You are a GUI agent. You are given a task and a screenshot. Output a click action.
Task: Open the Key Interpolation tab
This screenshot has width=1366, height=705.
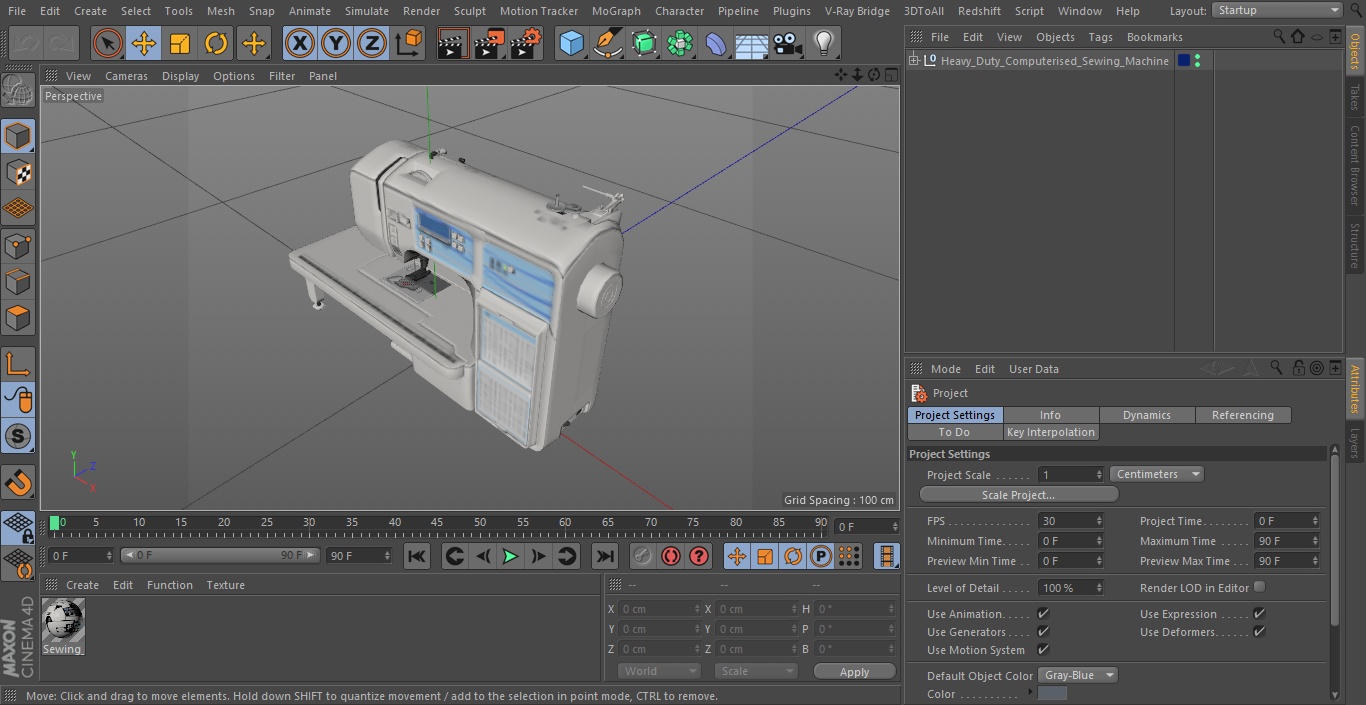coord(1051,432)
